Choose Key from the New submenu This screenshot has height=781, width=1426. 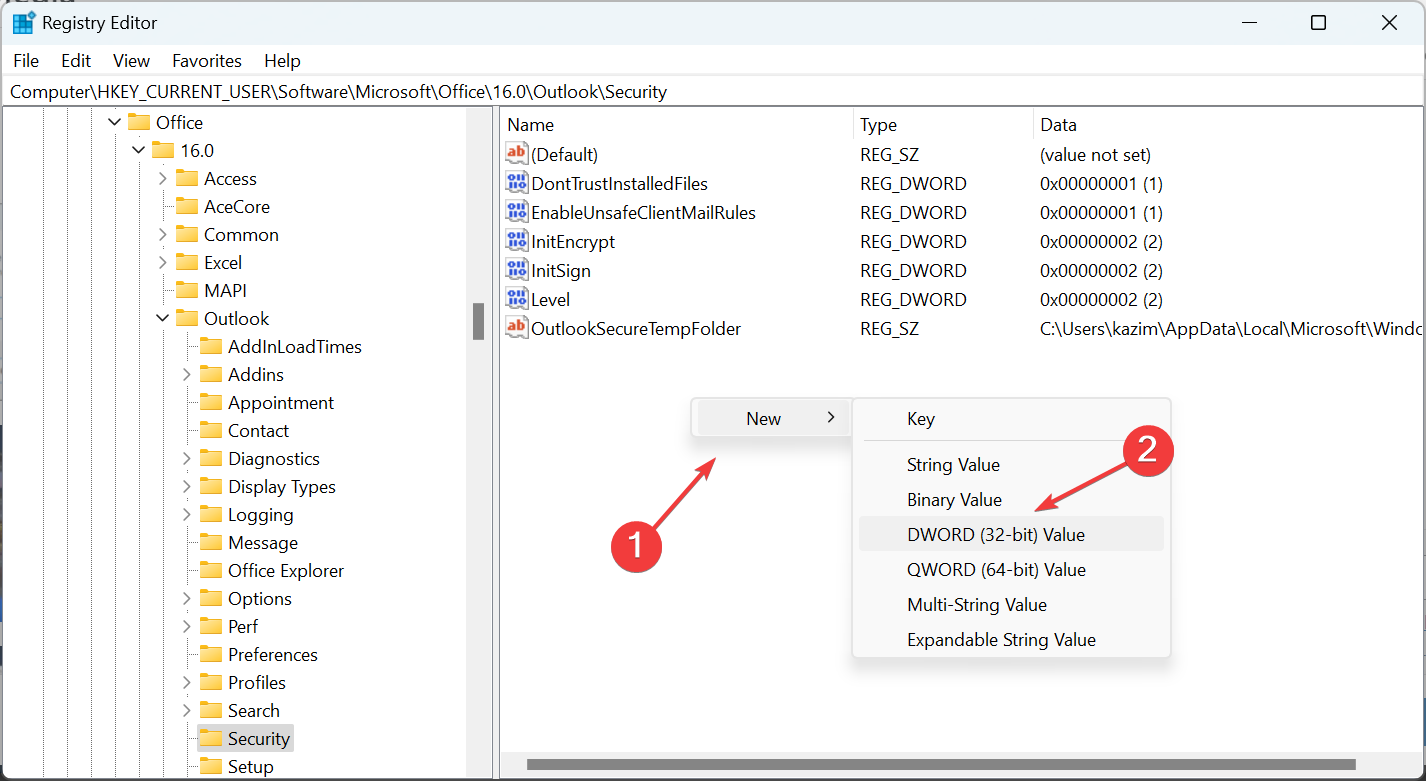1011,419
